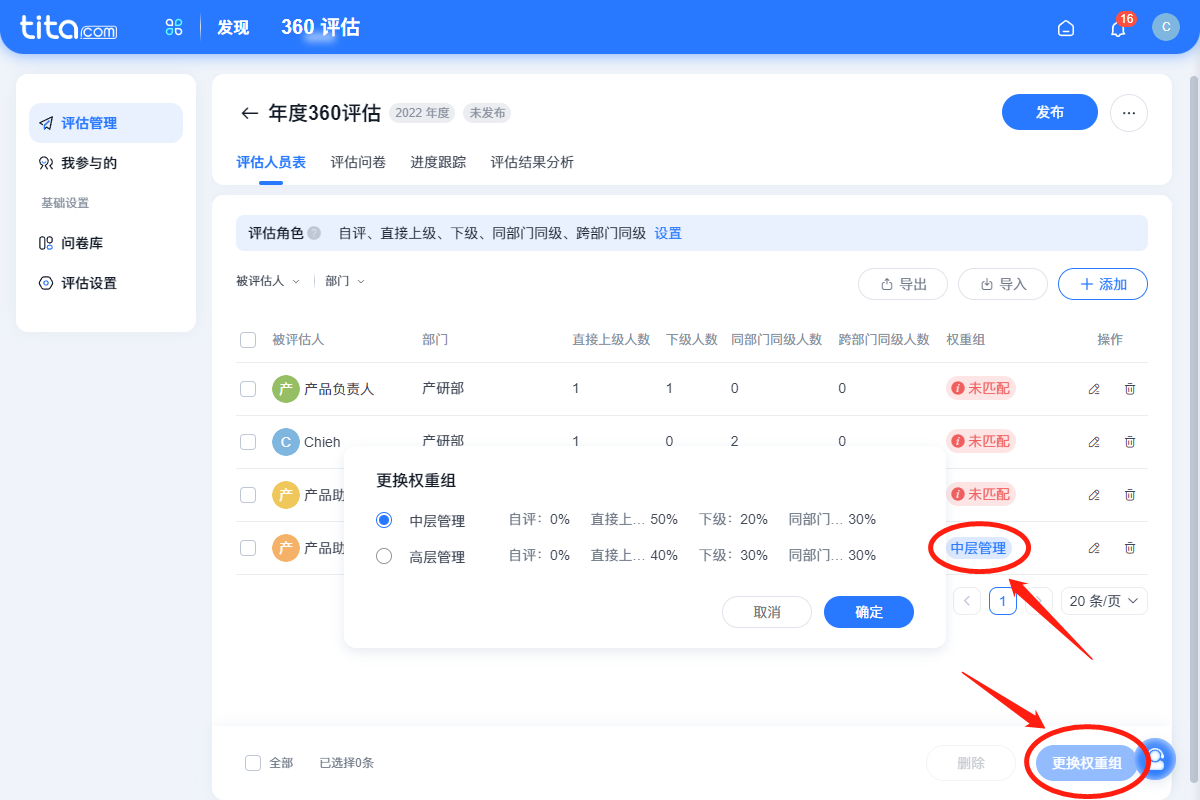Click the blue C avatar of Chieh

pos(286,442)
